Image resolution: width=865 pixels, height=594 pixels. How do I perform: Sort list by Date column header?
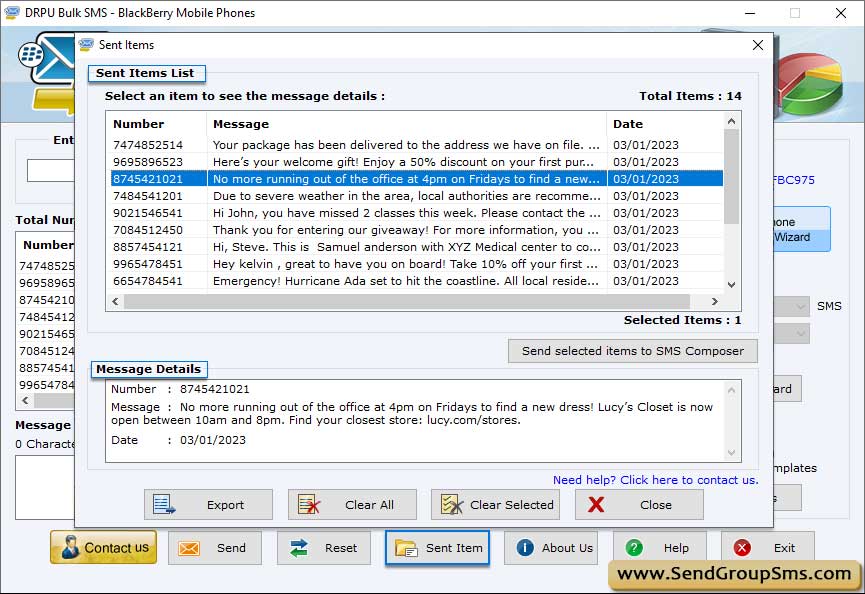pyautogui.click(x=665, y=124)
